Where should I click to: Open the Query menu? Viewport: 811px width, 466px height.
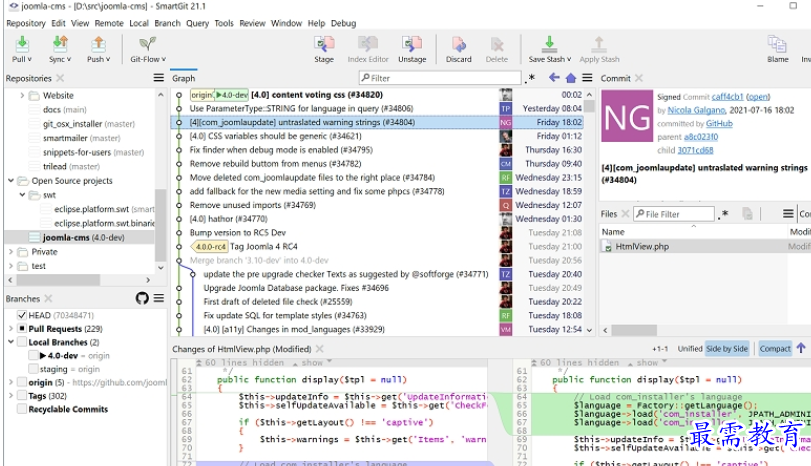197,23
